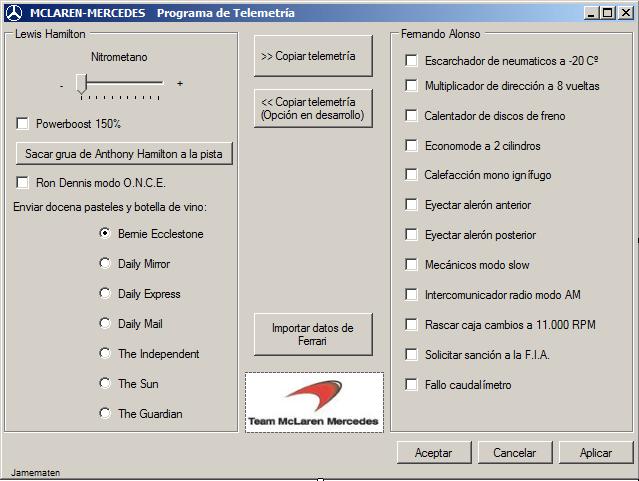The height and width of the screenshot is (481, 639).
Task: Pick The Independent radio option
Action: (x=105, y=353)
